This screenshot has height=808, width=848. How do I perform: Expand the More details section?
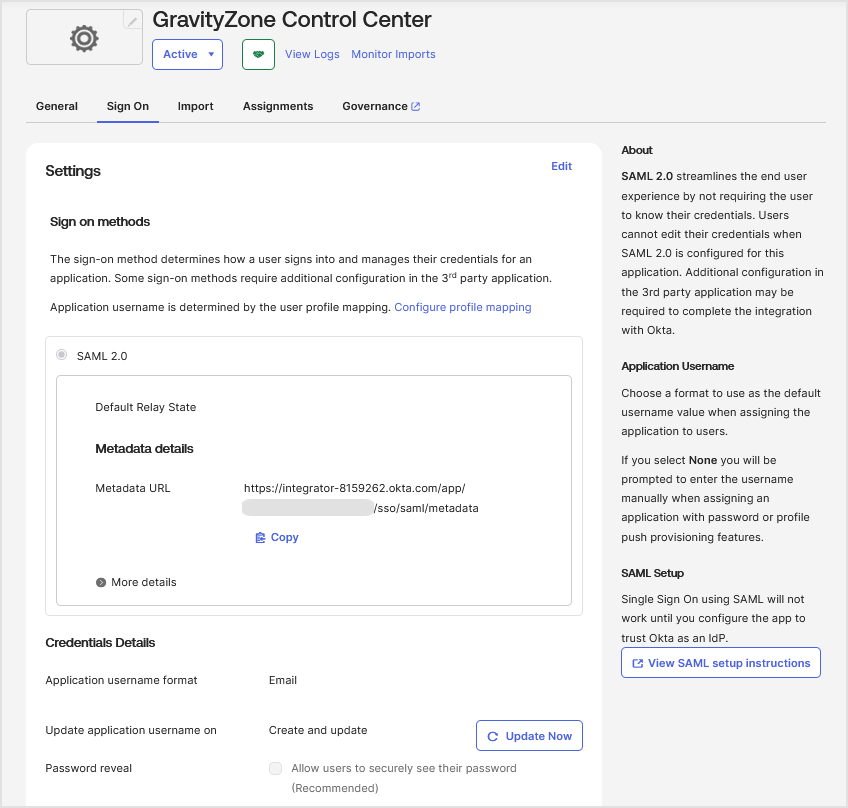tap(136, 582)
